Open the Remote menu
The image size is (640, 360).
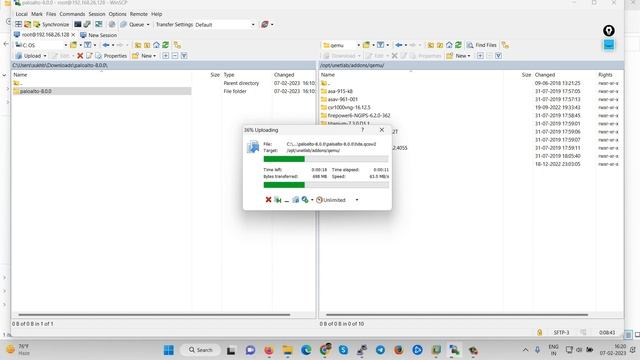139,14
